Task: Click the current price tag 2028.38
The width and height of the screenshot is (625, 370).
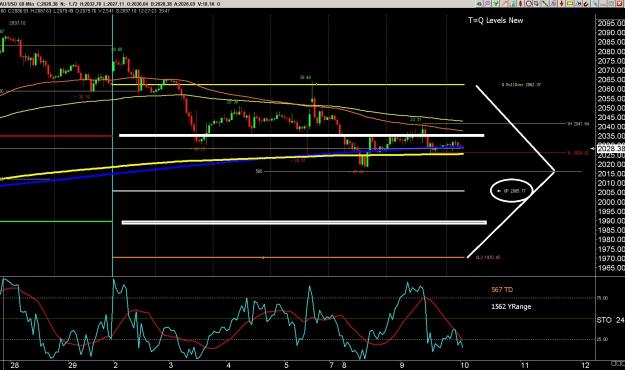Action: [611, 148]
